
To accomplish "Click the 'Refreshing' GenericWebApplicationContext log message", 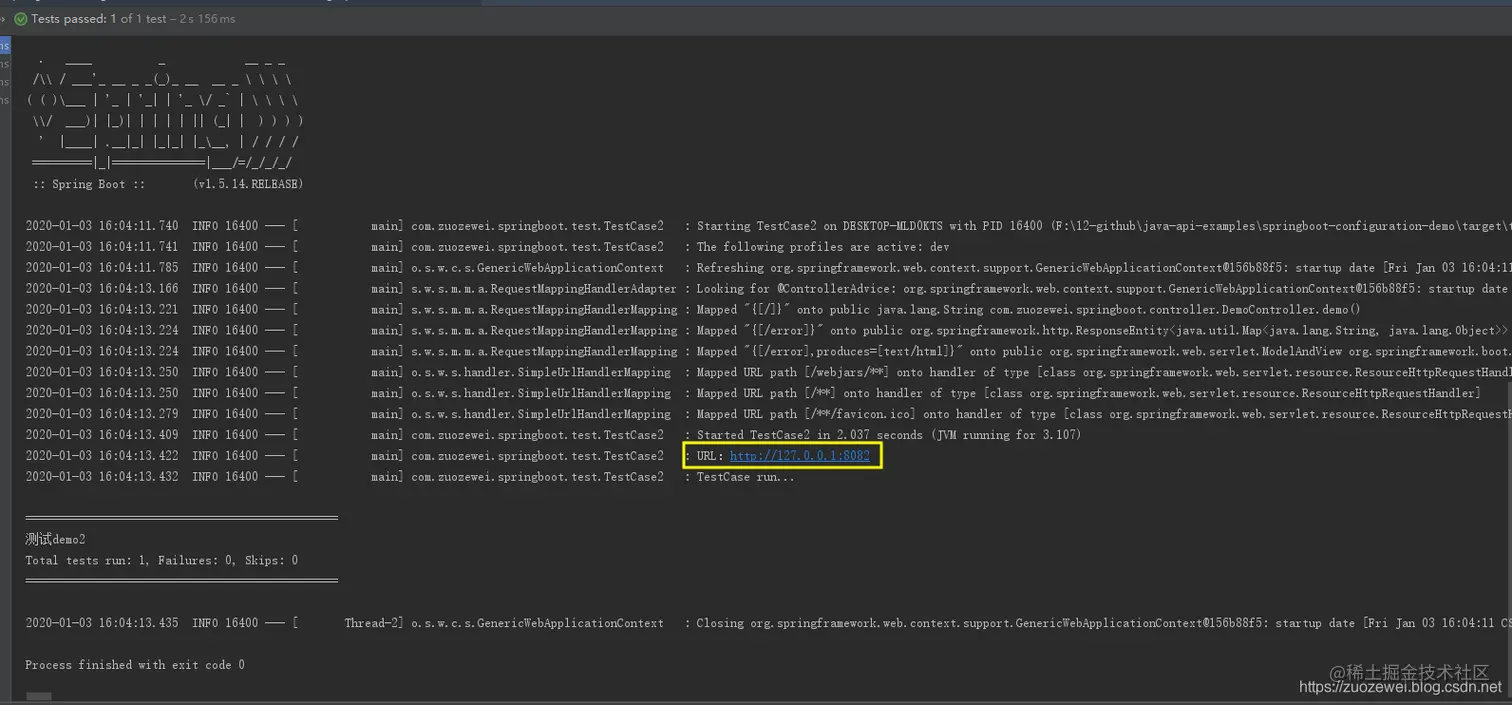I will (x=1104, y=268).
